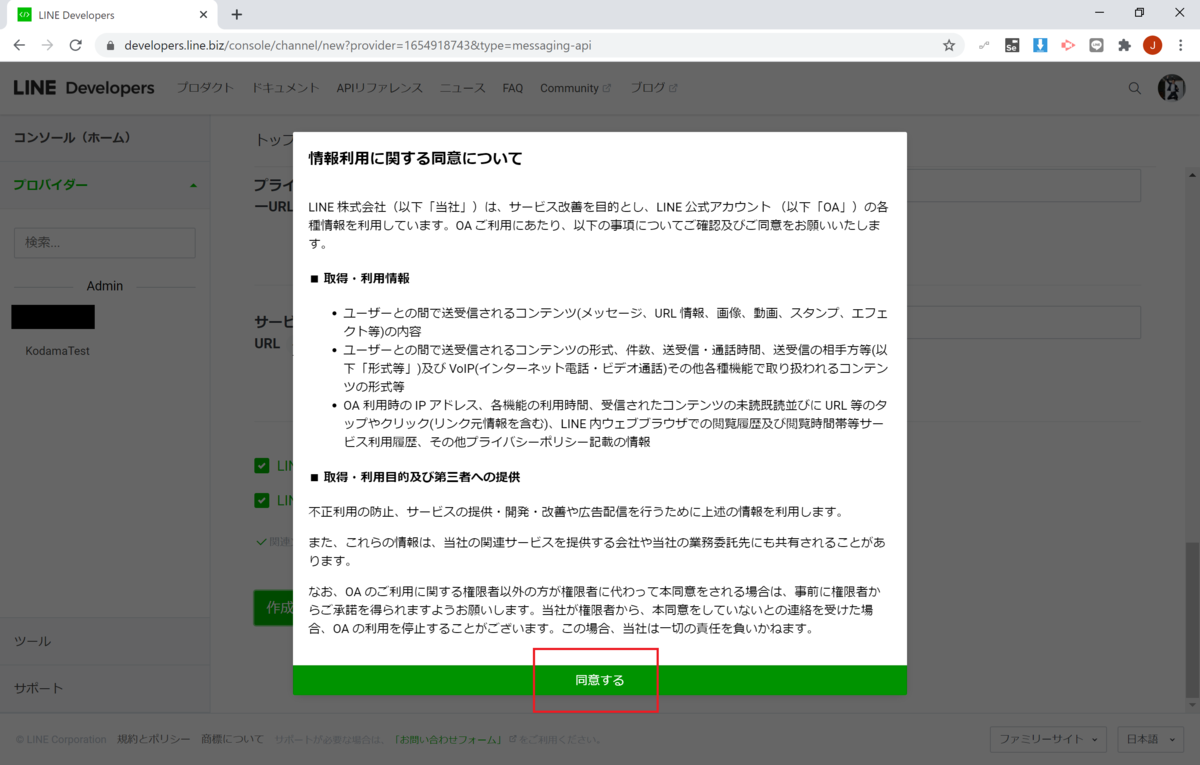Bookmark this page with the star icon
This screenshot has width=1200, height=765.
pyautogui.click(x=948, y=45)
